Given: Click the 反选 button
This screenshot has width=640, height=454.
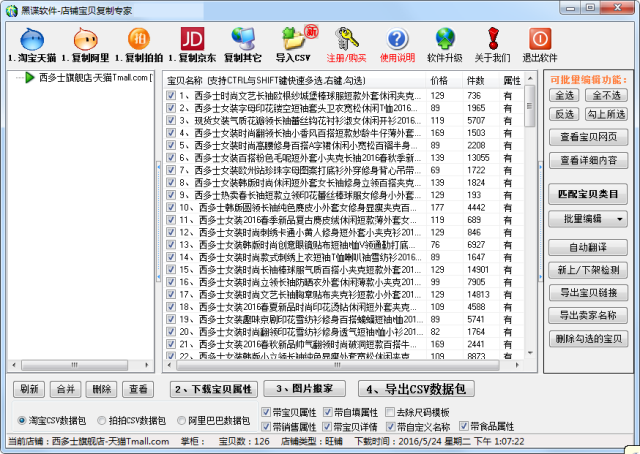Looking at the screenshot, I should 564,114.
